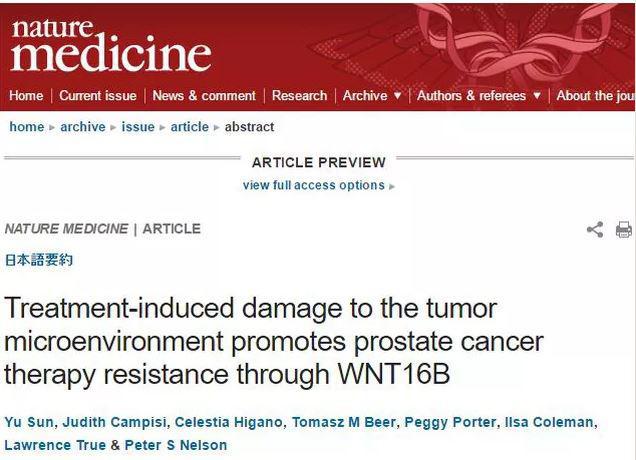Open the Home menu item
This screenshot has width=636, height=460.
26,96
